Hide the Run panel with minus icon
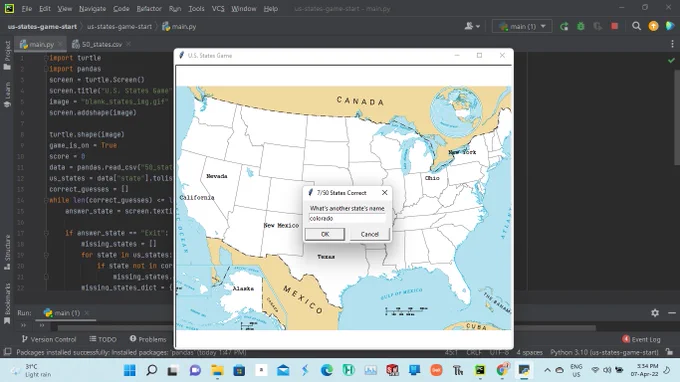This screenshot has height=382, width=680. point(672,313)
